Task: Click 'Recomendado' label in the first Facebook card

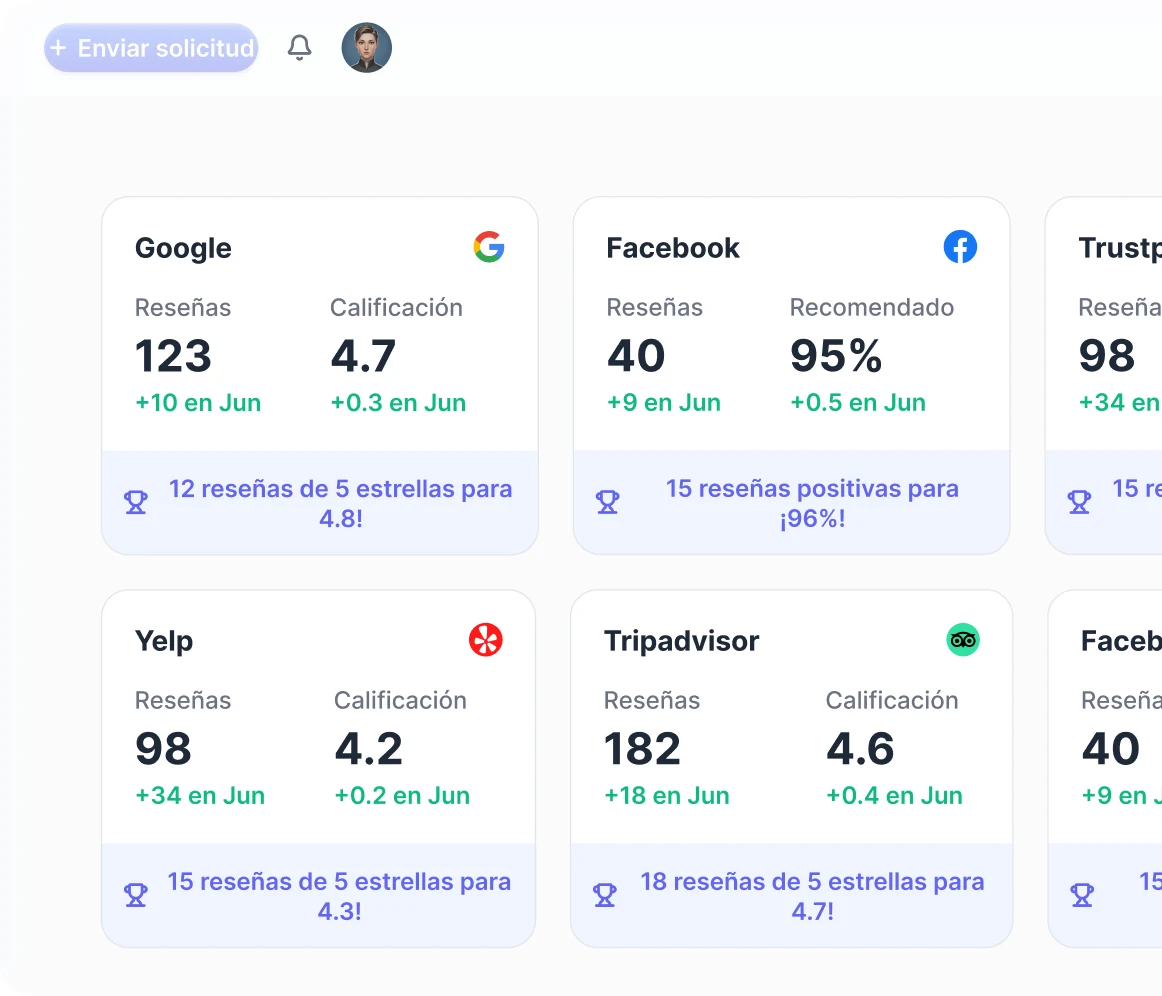Action: (x=872, y=307)
